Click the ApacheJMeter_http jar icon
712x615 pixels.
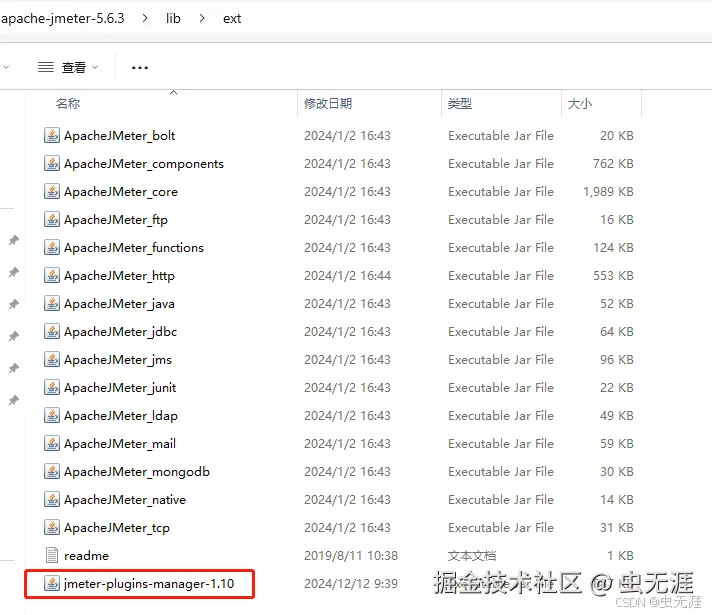point(52,276)
